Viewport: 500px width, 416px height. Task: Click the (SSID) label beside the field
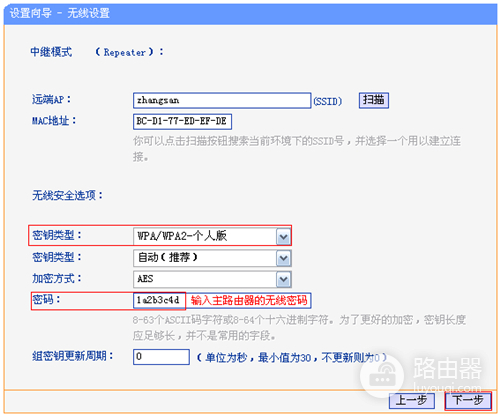coord(328,101)
